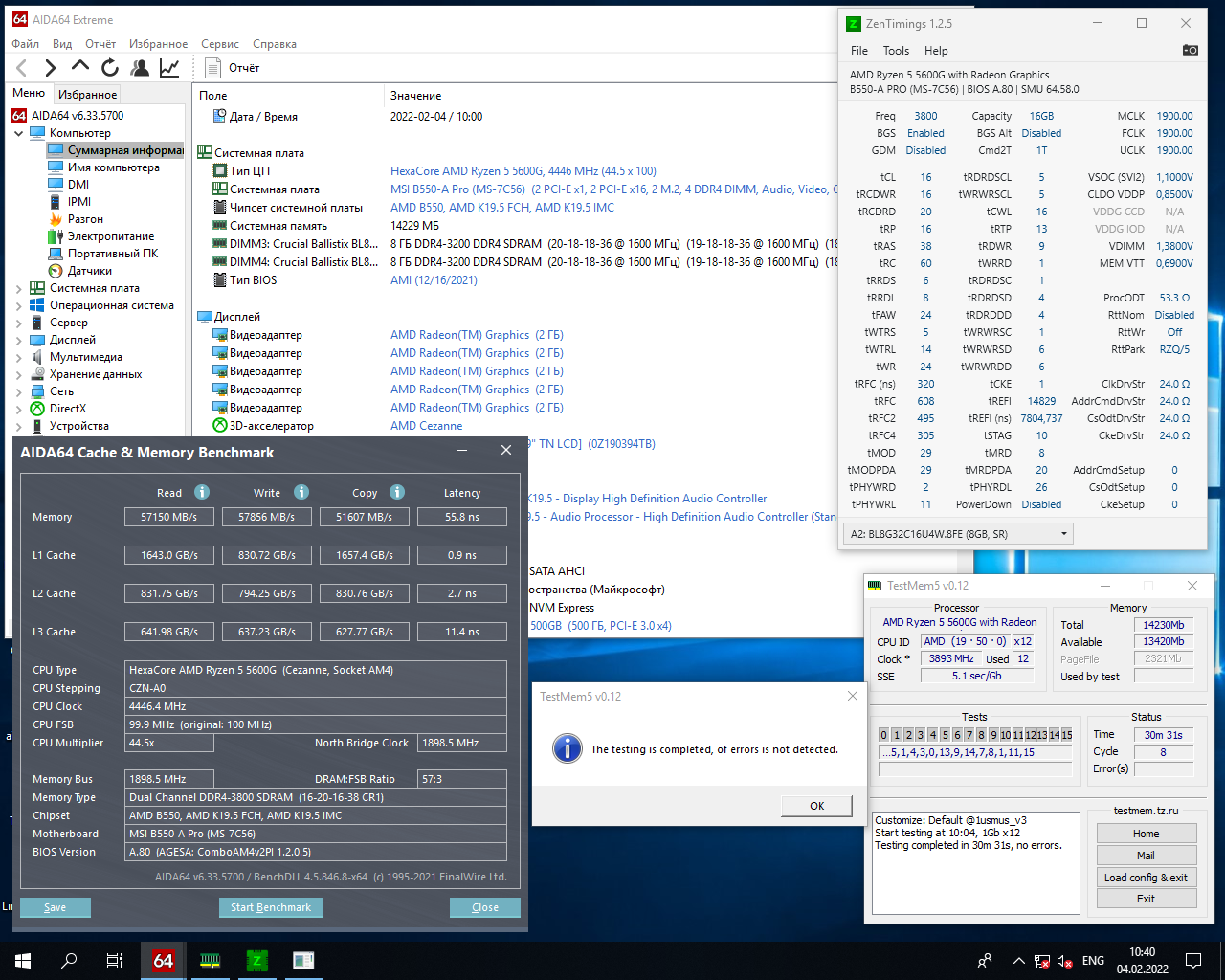Click the user icon in AIDA64 toolbar

(x=140, y=67)
